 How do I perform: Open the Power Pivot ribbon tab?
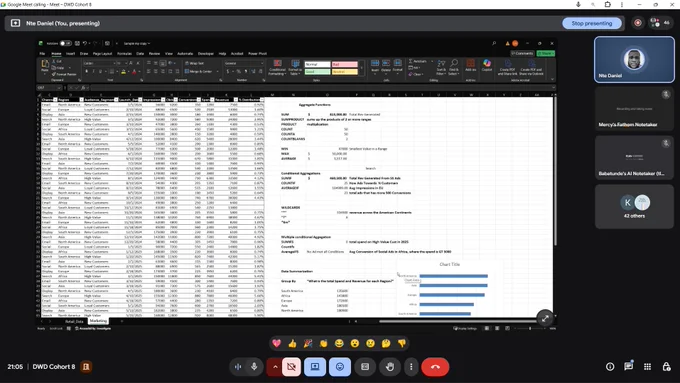[x=258, y=54]
